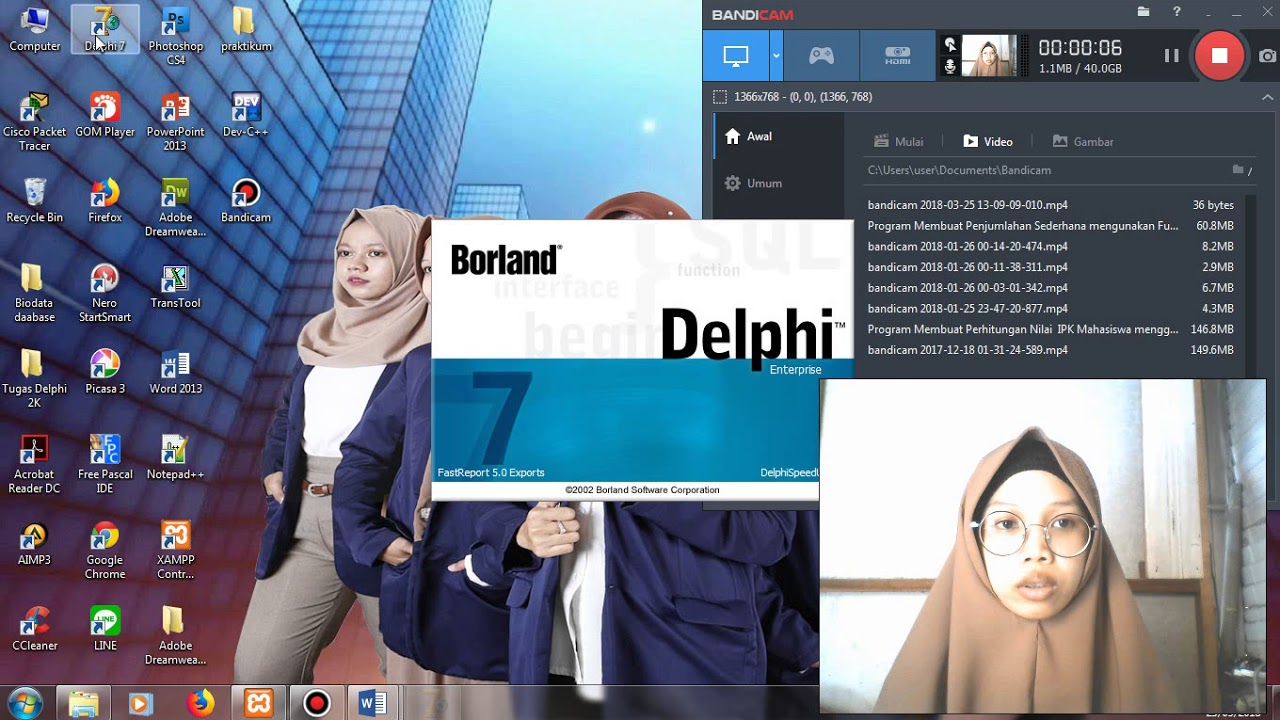
Task: Open Firefox desktop shortcut
Action: tap(105, 201)
